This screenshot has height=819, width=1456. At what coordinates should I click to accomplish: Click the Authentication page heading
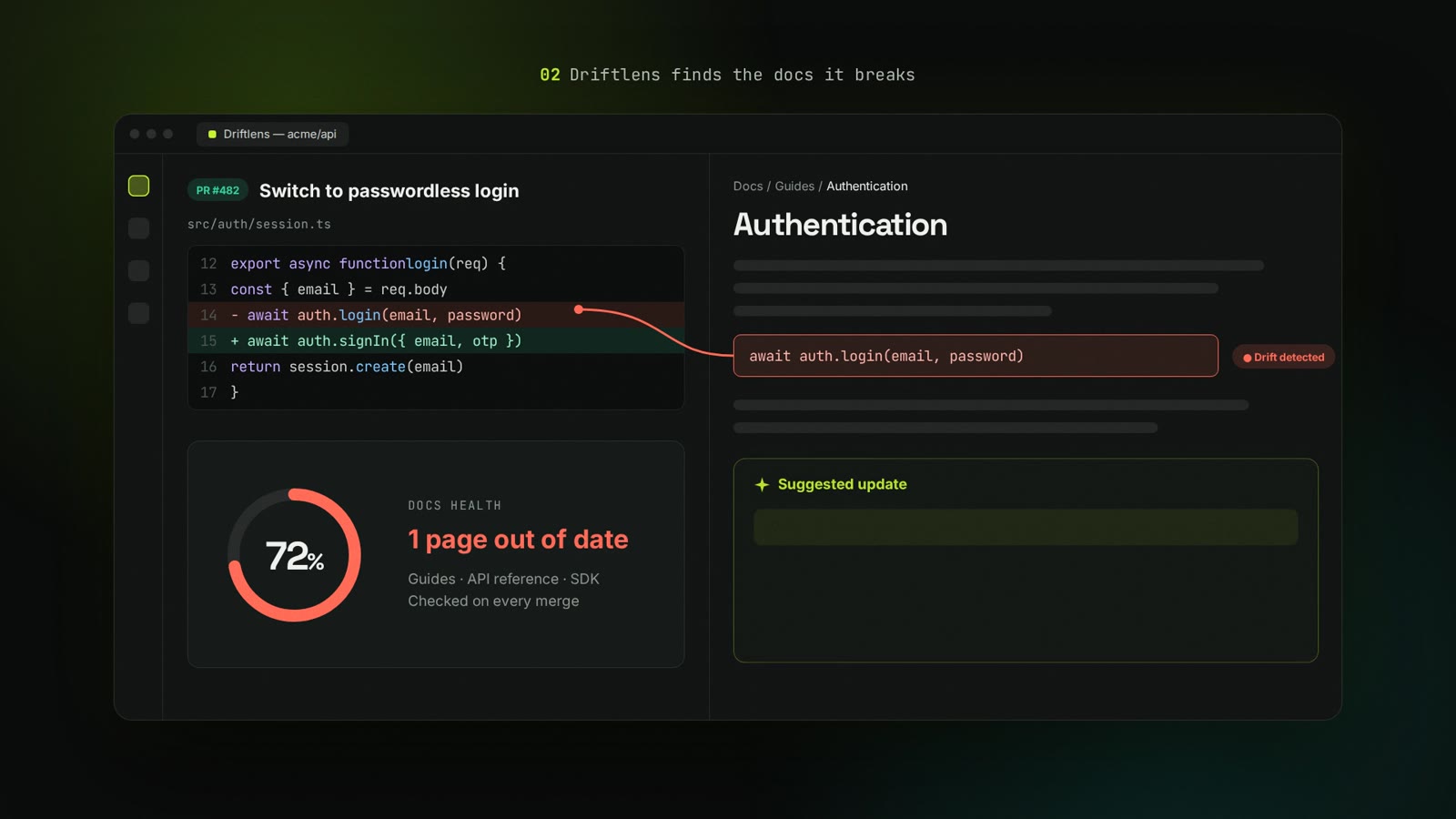point(840,225)
